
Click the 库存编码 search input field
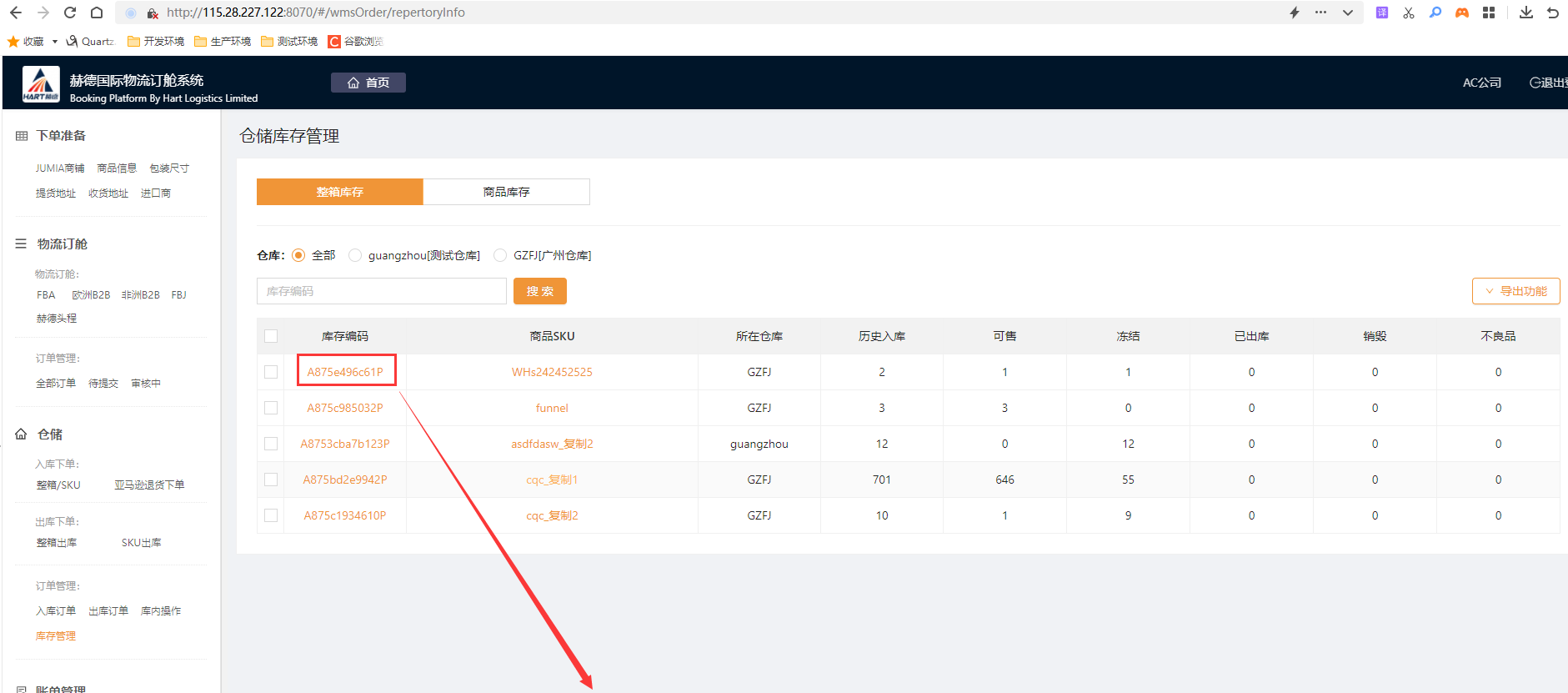[381, 291]
